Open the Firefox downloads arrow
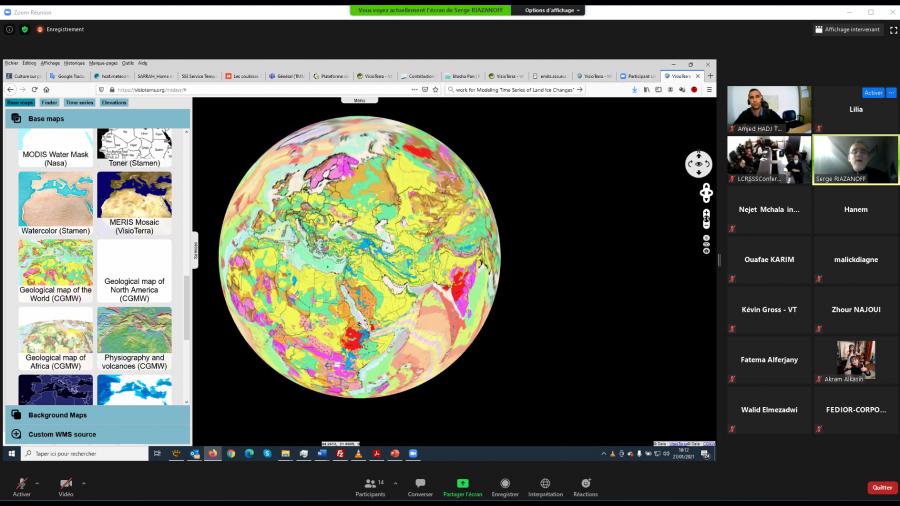This screenshot has width=900, height=506. tap(634, 89)
